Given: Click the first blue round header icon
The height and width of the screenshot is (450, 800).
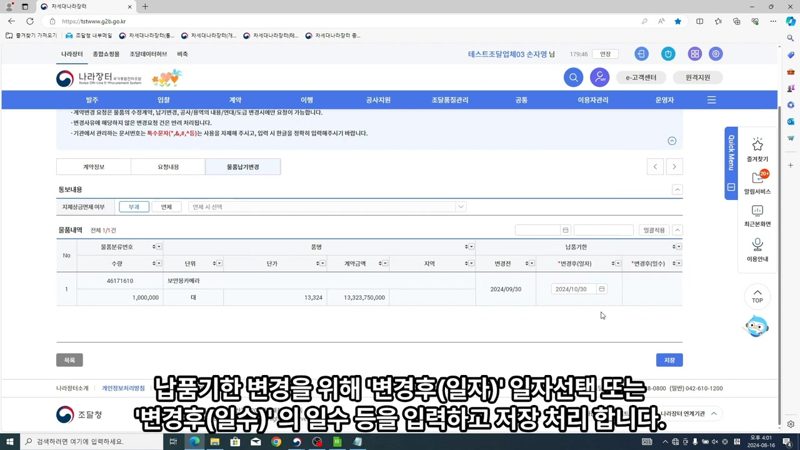Looking at the screenshot, I should tap(641, 54).
